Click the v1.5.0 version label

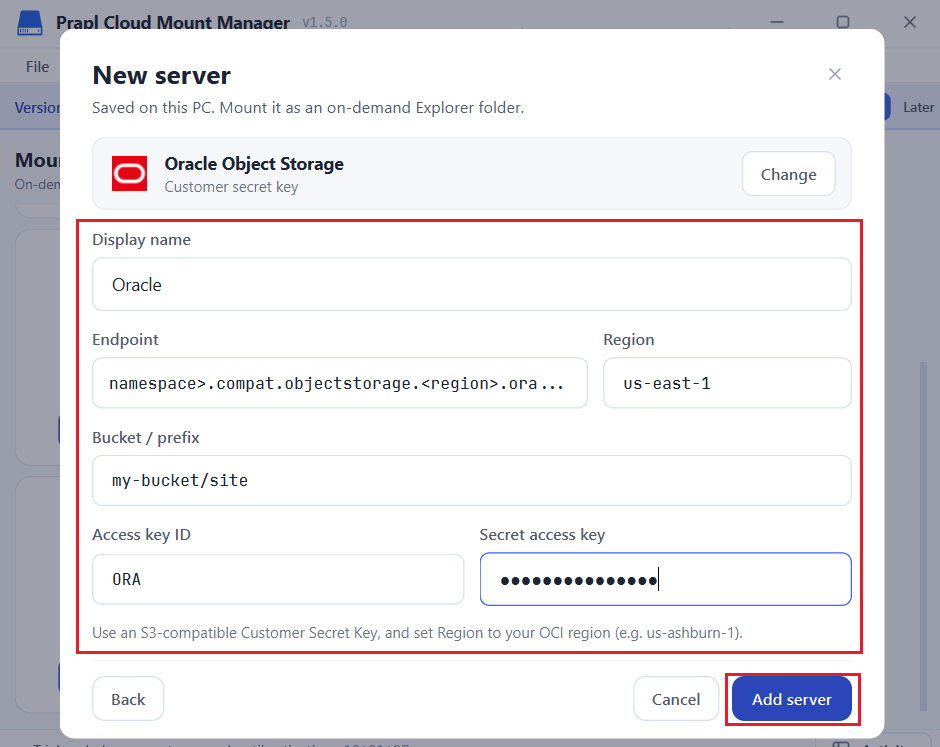[324, 23]
